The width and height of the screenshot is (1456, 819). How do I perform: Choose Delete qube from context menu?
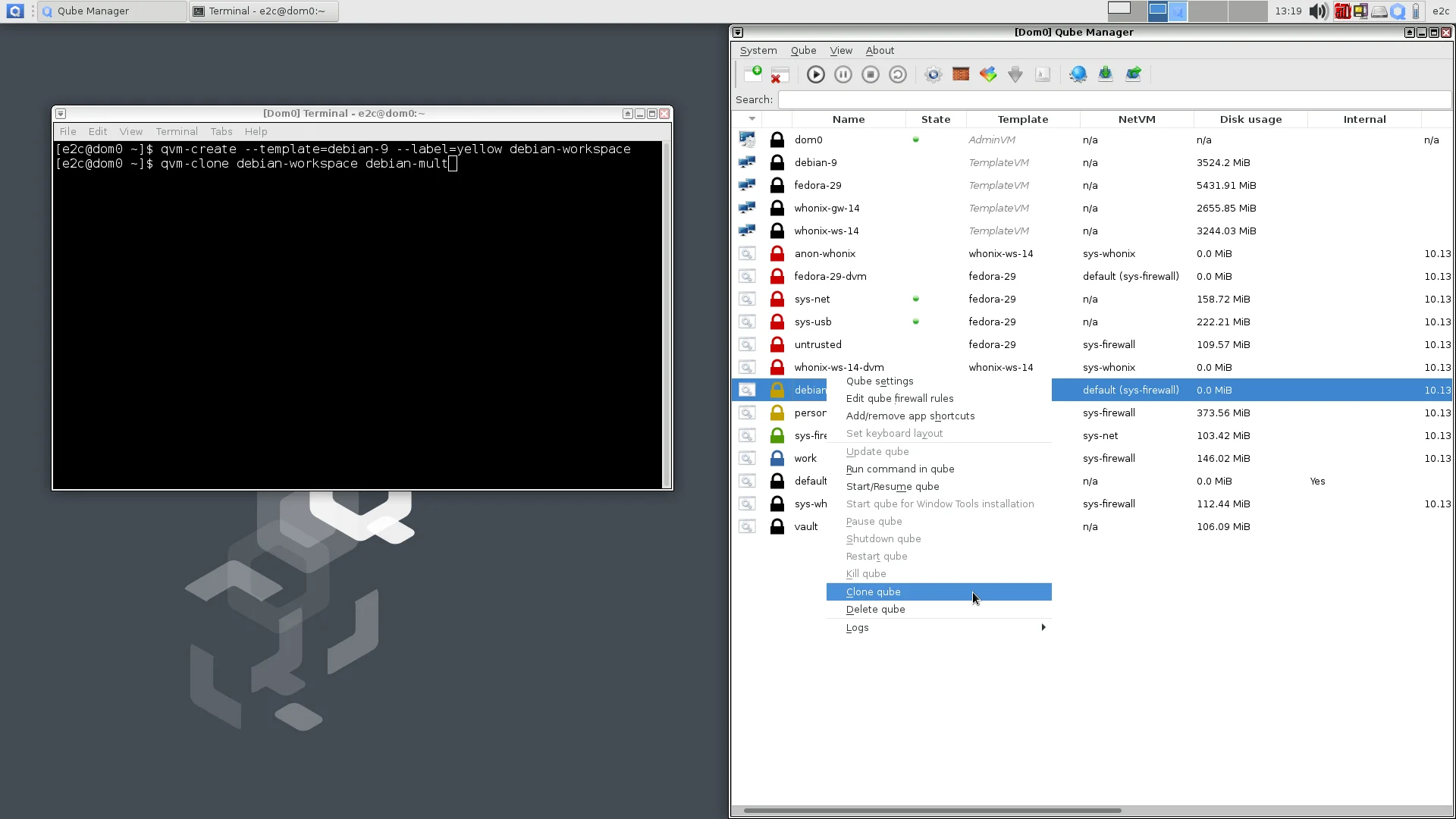pos(875,609)
